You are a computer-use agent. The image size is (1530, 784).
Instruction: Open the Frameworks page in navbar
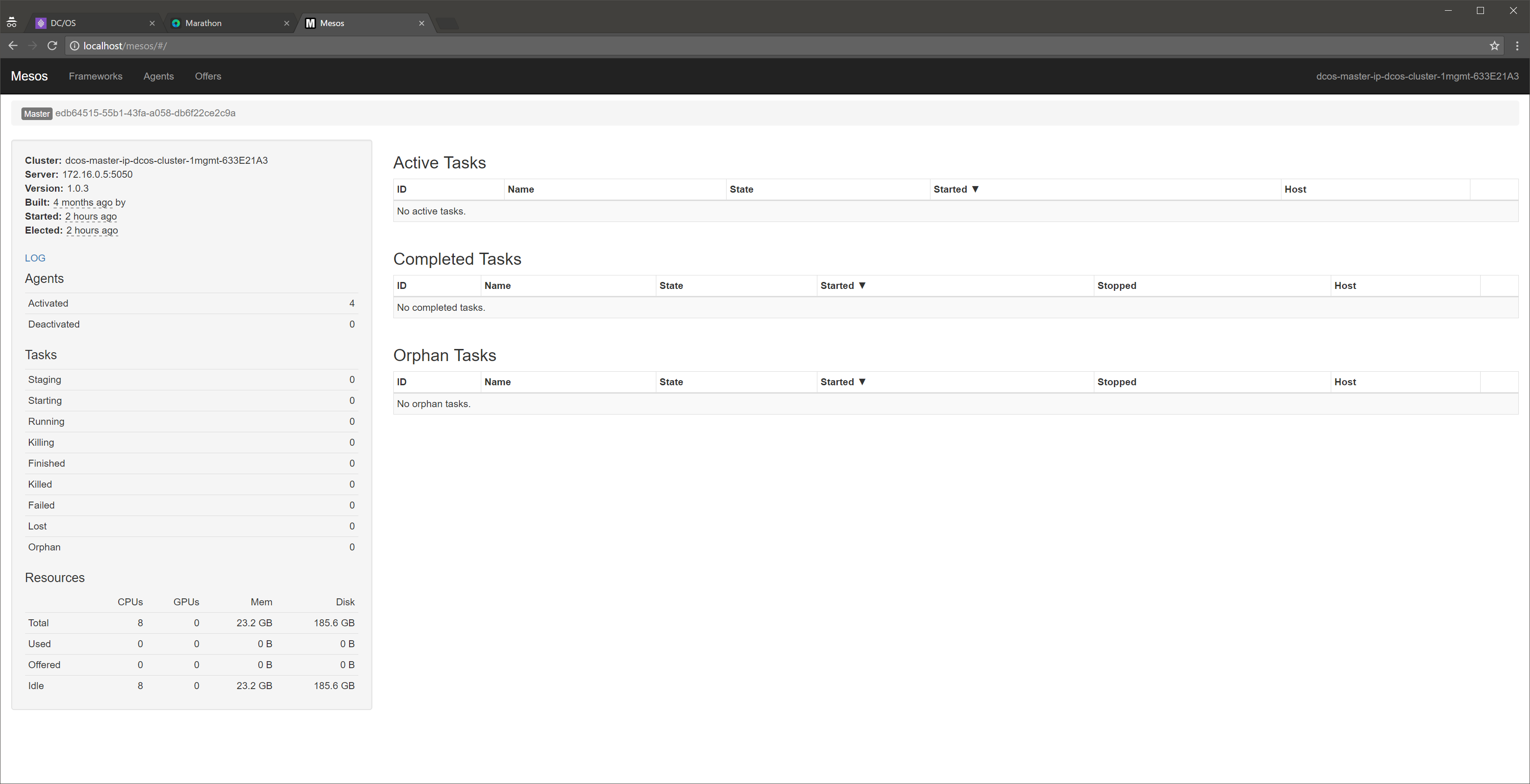coord(95,76)
